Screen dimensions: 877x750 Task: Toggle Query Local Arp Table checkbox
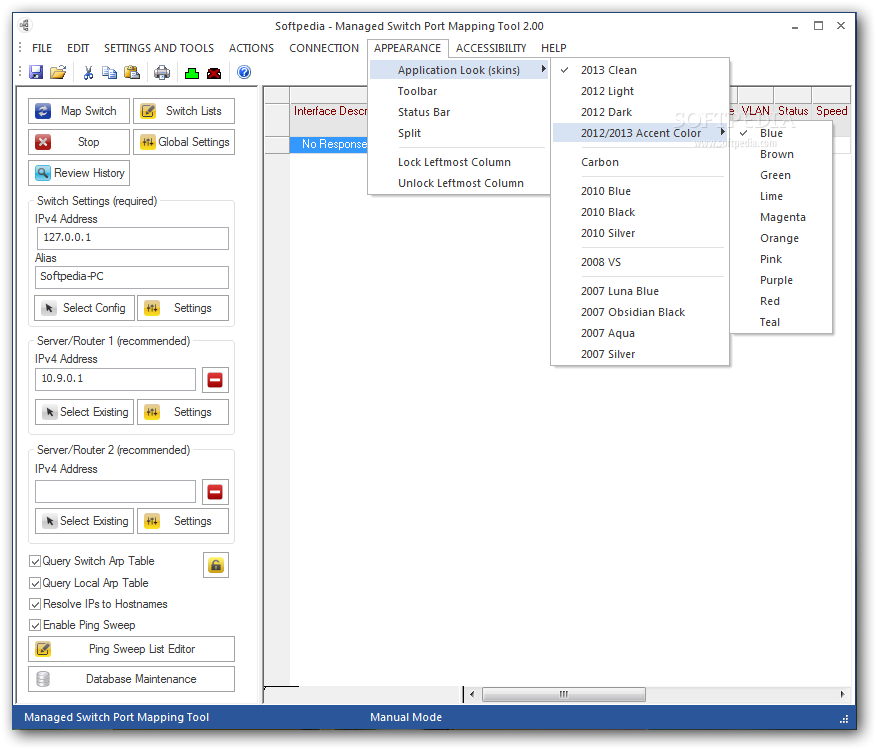35,583
